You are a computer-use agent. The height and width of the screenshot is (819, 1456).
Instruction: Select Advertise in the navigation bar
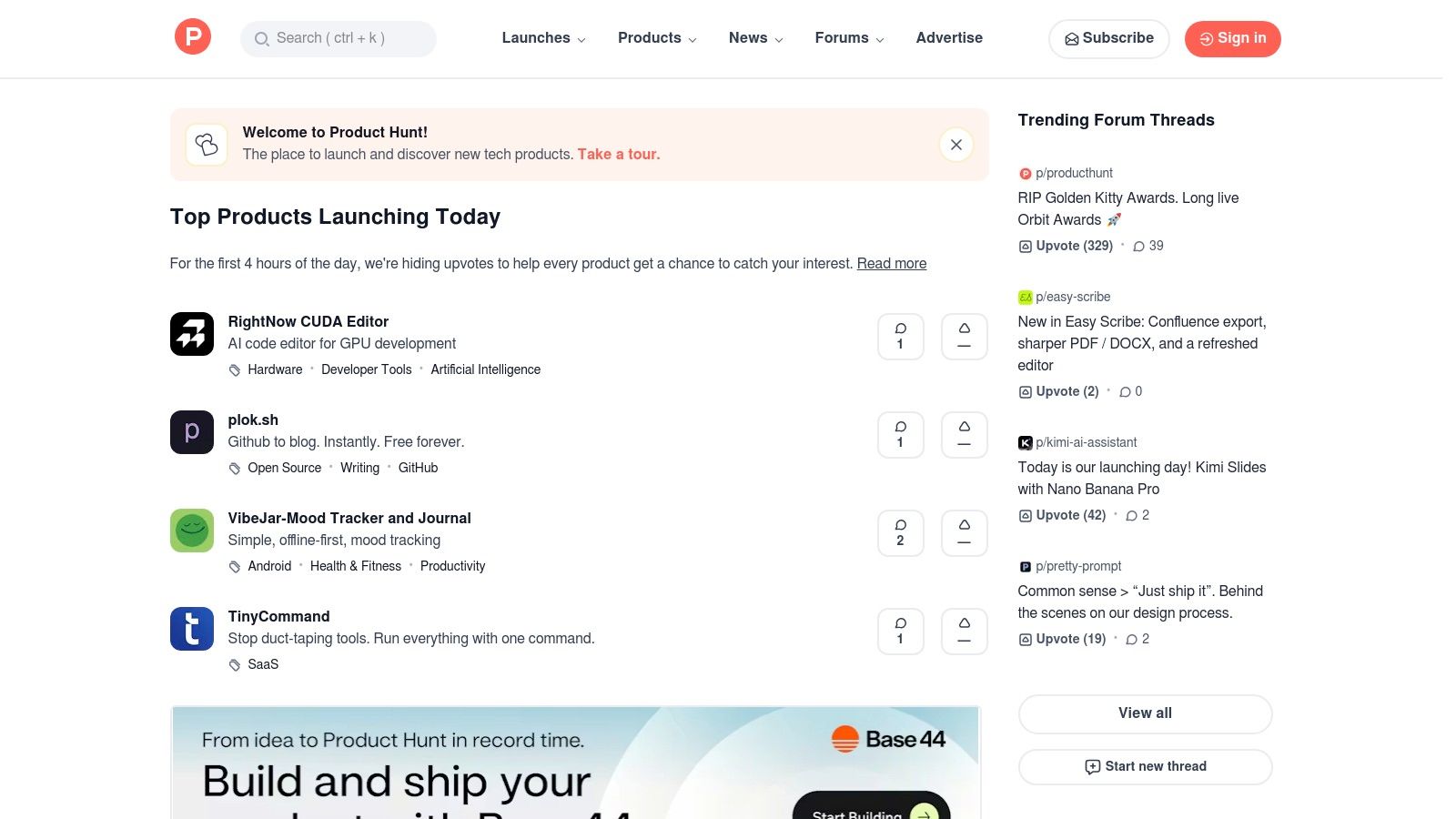pos(949,38)
